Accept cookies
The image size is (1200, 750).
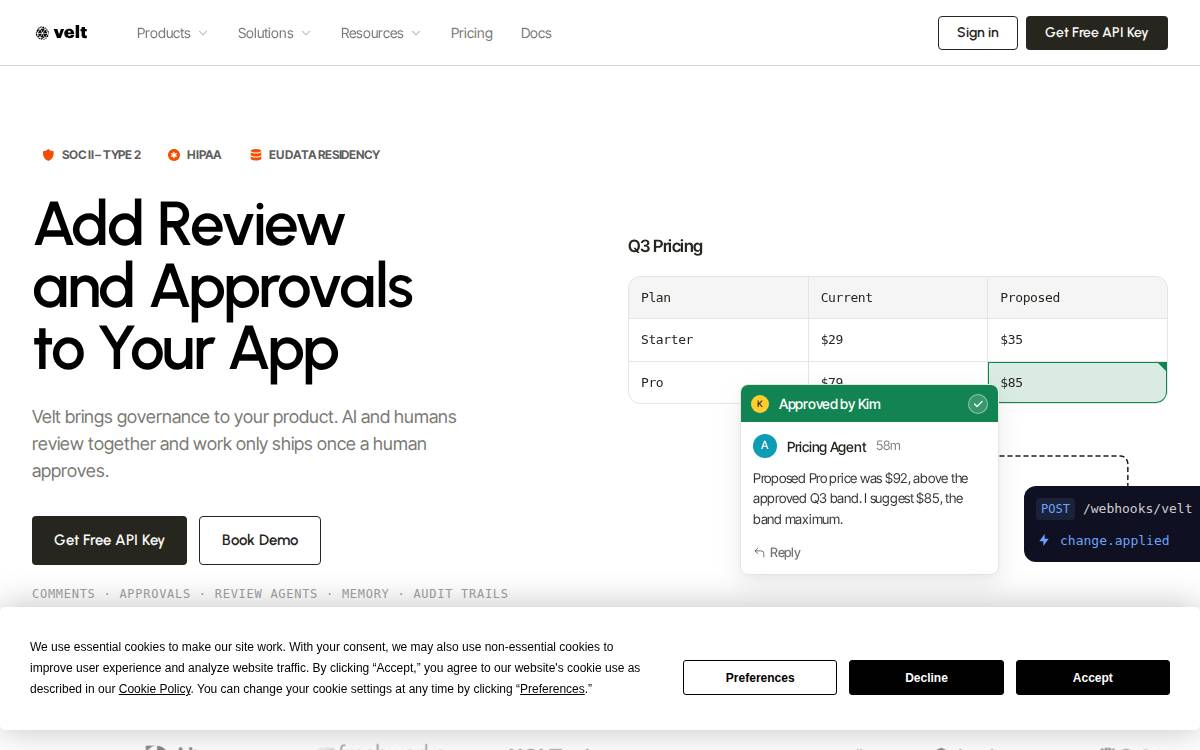tap(1093, 677)
